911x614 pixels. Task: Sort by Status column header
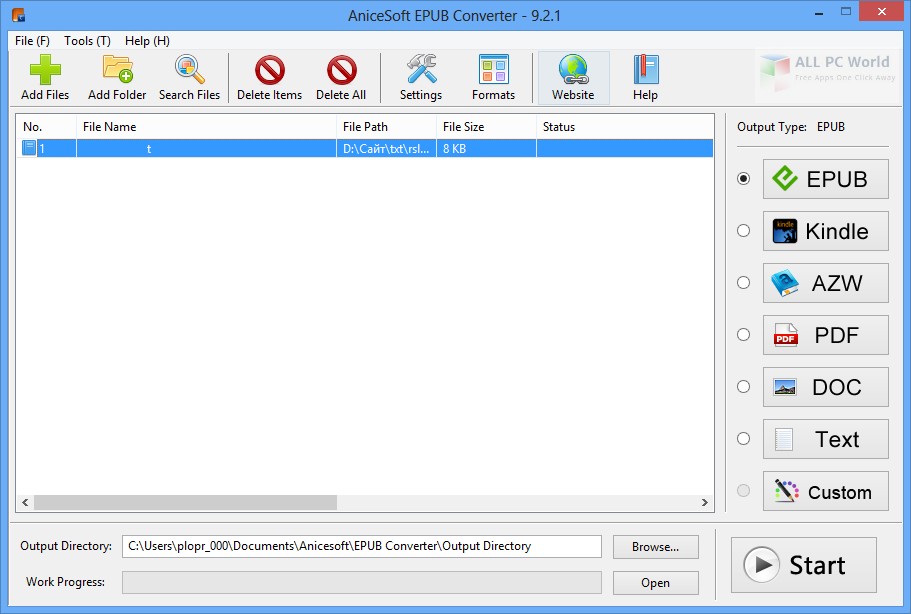tap(625, 127)
